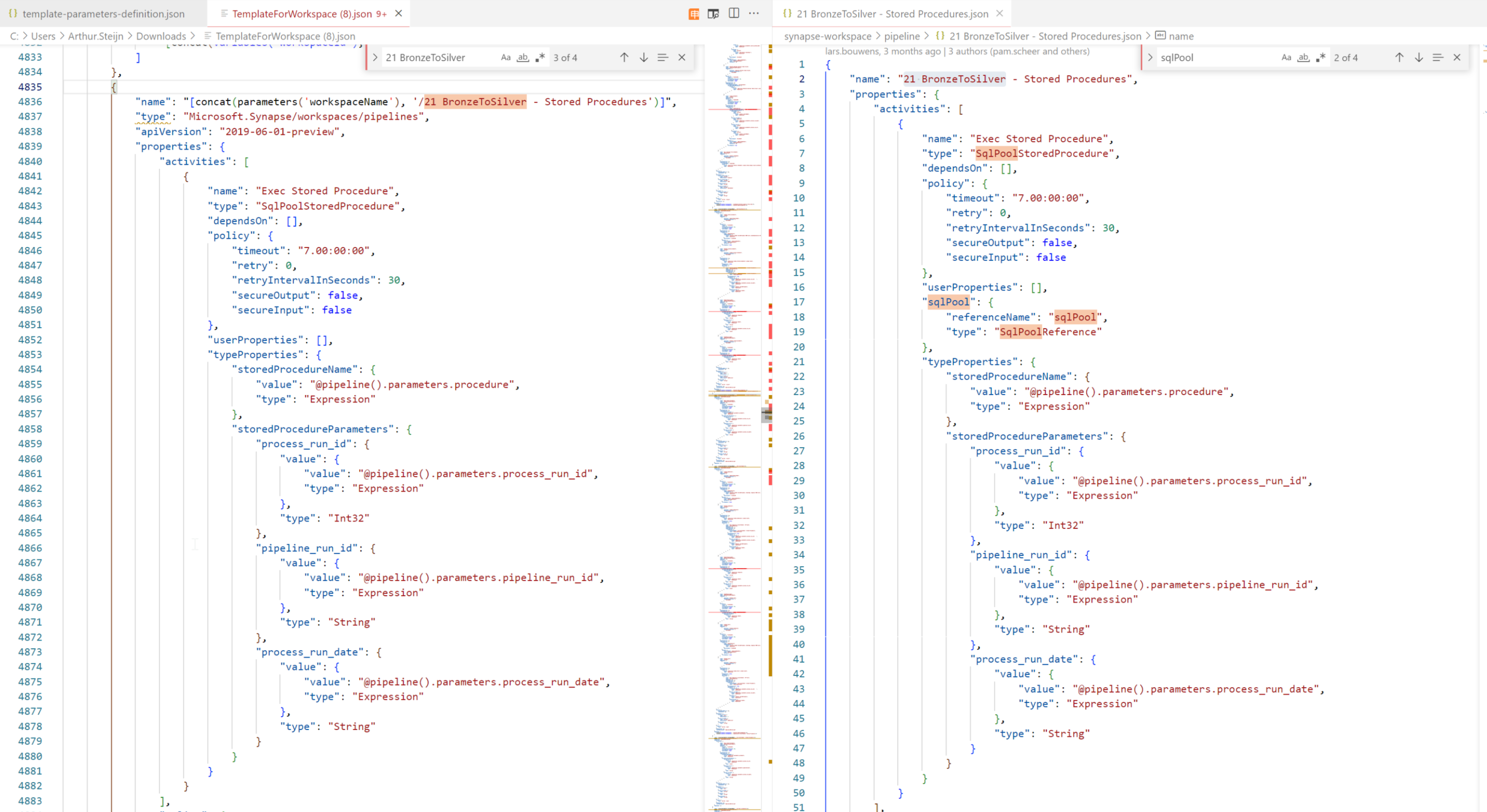This screenshot has width=1487, height=812.
Task: Switch to the template-parameters-definition.json tab
Action: tap(103, 14)
